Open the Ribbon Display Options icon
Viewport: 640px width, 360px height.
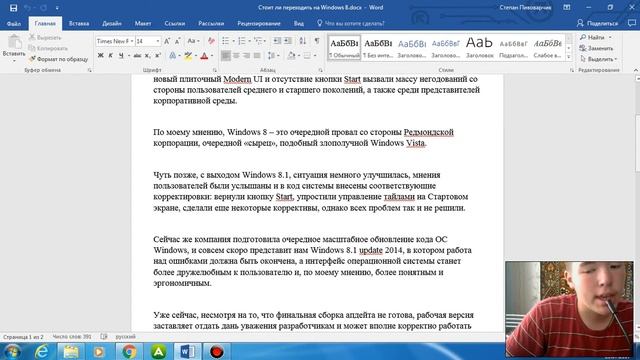[x=567, y=7]
